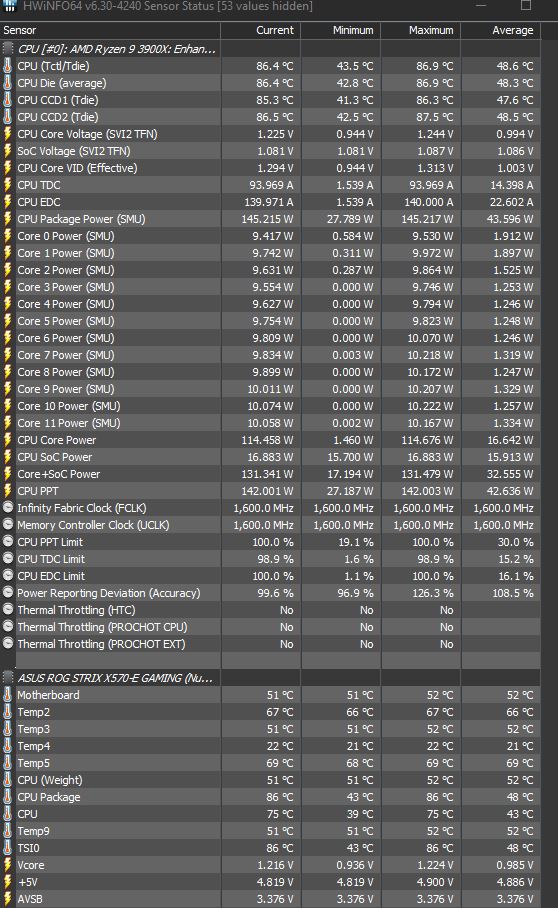This screenshot has width=558, height=908.
Task: Click chip icon of AMD Ryzen 9 3900X group
Action: [x=8, y=49]
